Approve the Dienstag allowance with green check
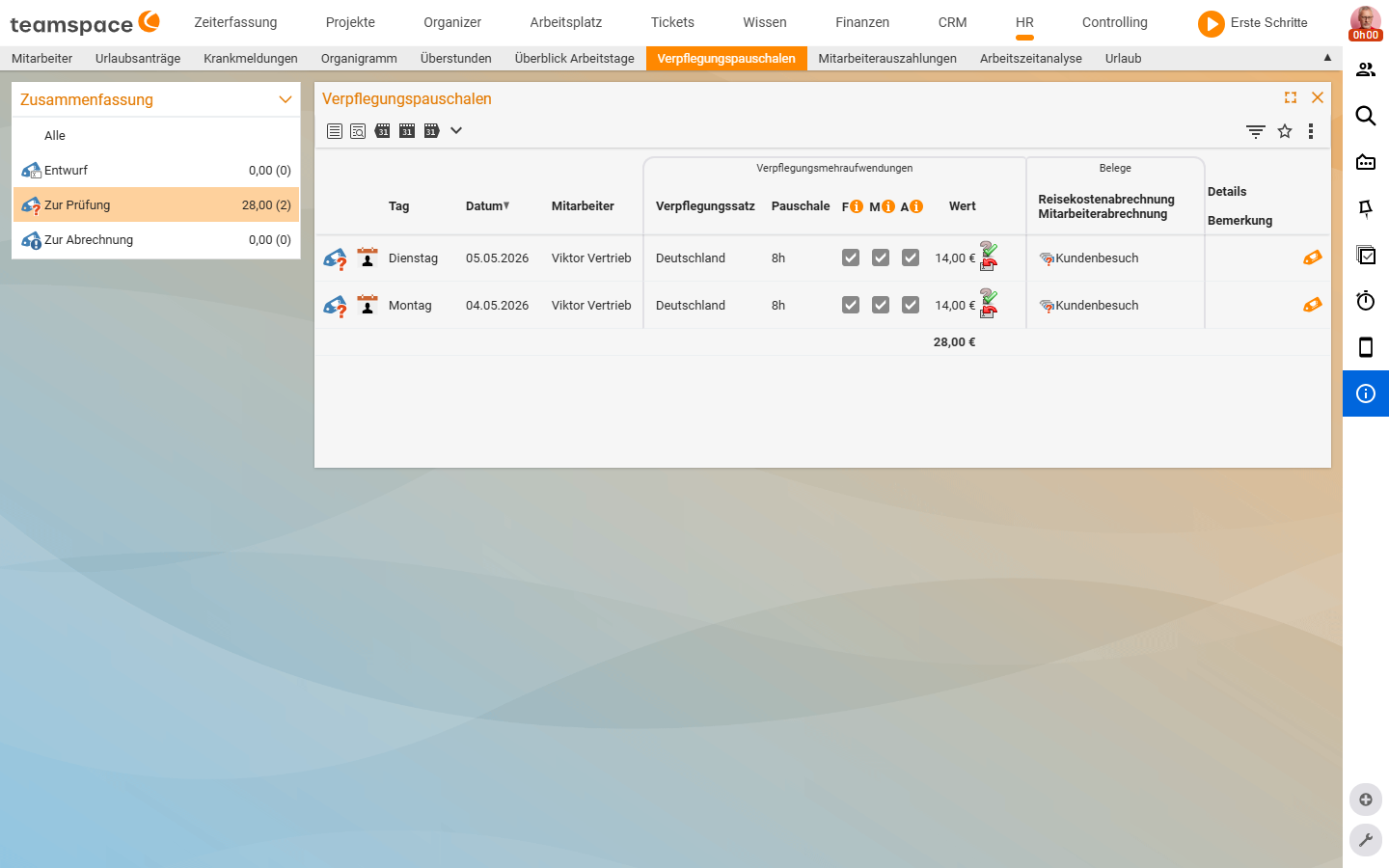 tap(989, 249)
